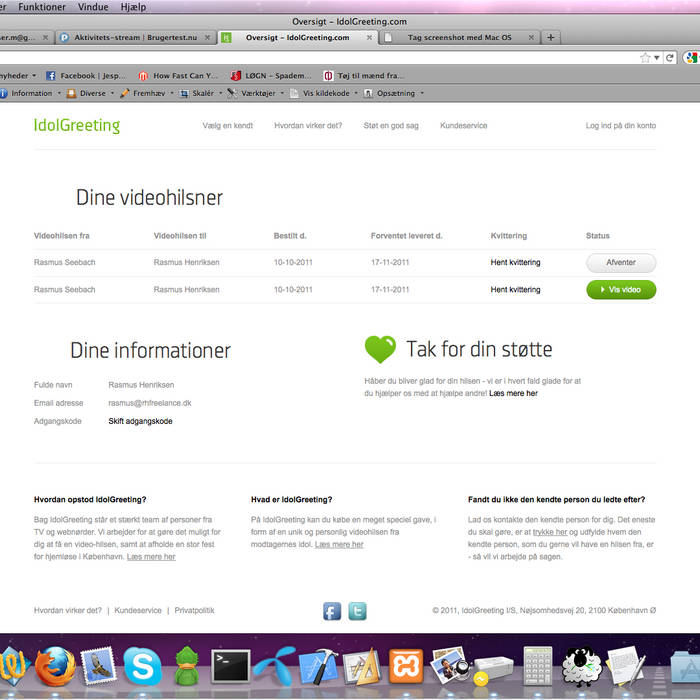Click the Facebook icon in the footer
700x700 pixels.
[x=332, y=612]
